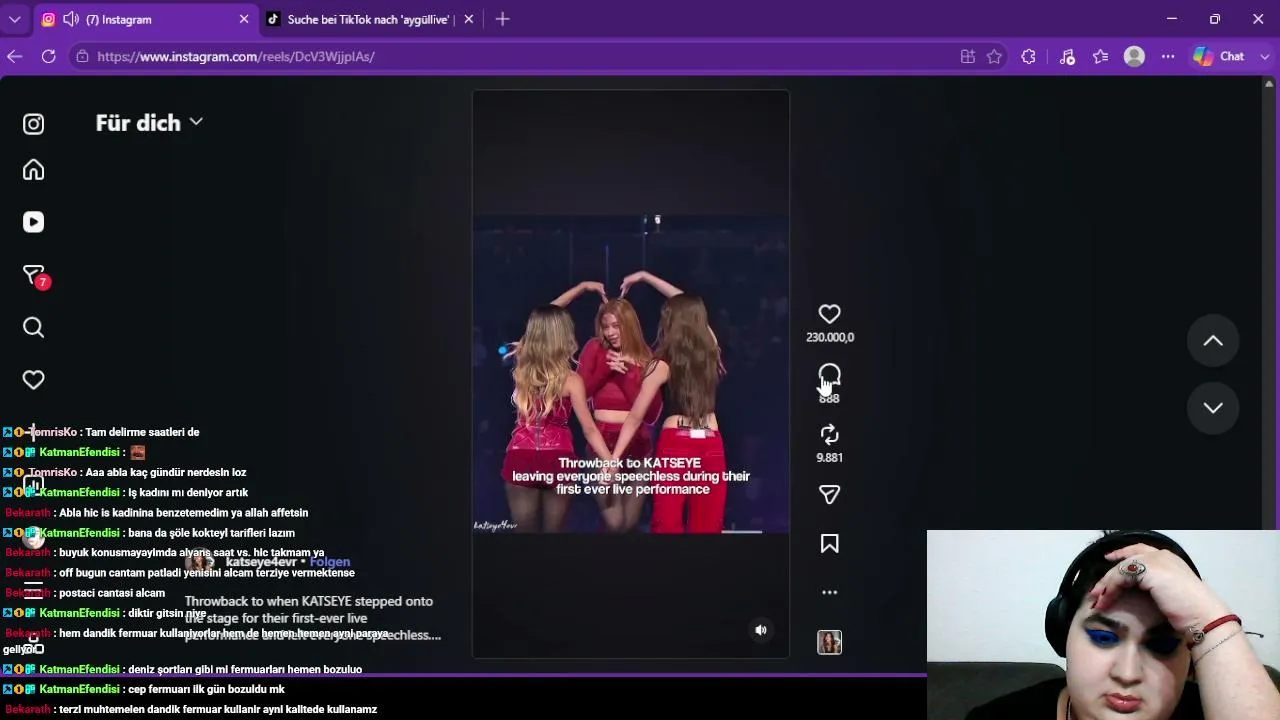Open the reel's audio thumbnail
The width and height of the screenshot is (1280, 720).
coord(829,642)
